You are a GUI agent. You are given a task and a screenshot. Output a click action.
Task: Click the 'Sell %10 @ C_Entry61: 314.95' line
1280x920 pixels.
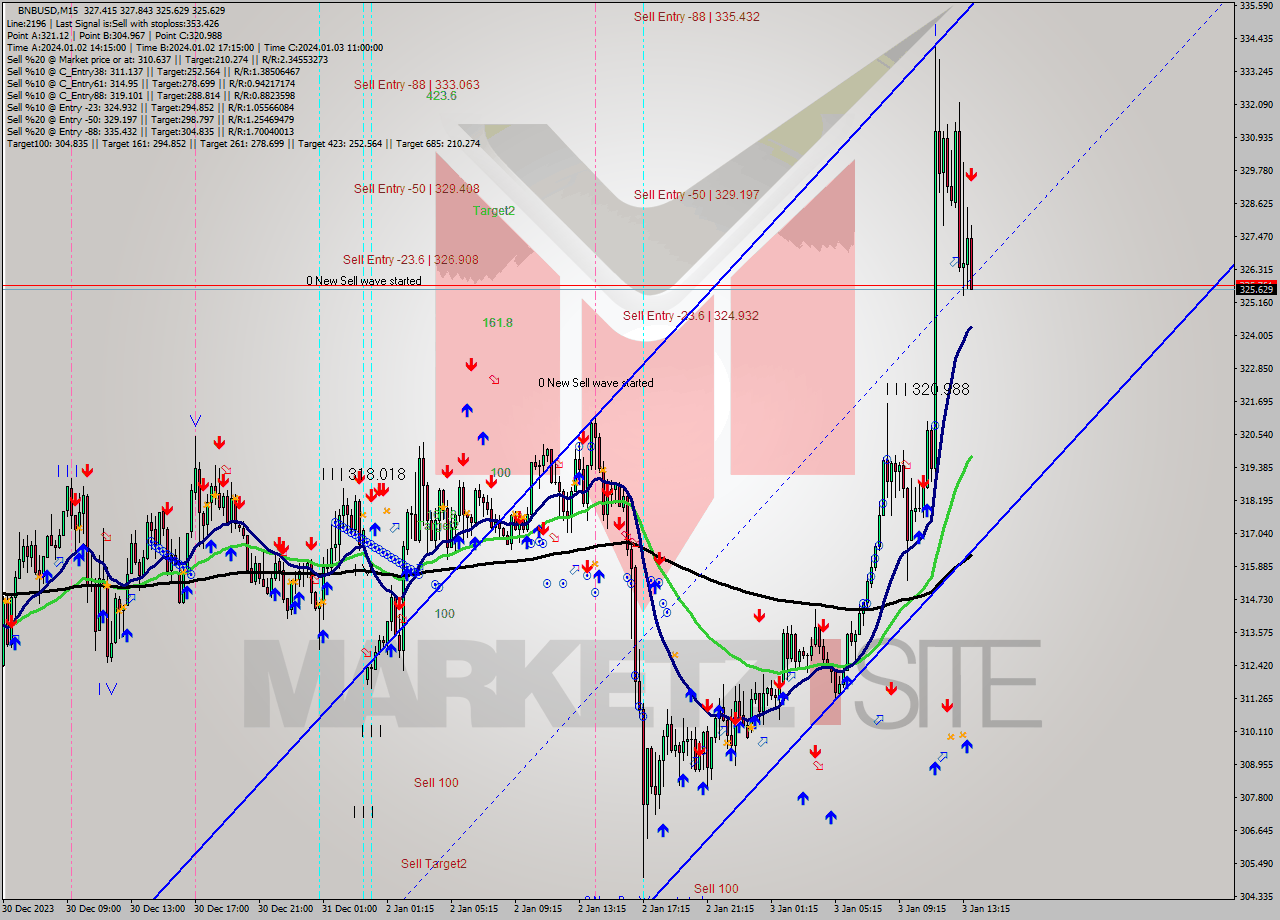tap(150, 83)
